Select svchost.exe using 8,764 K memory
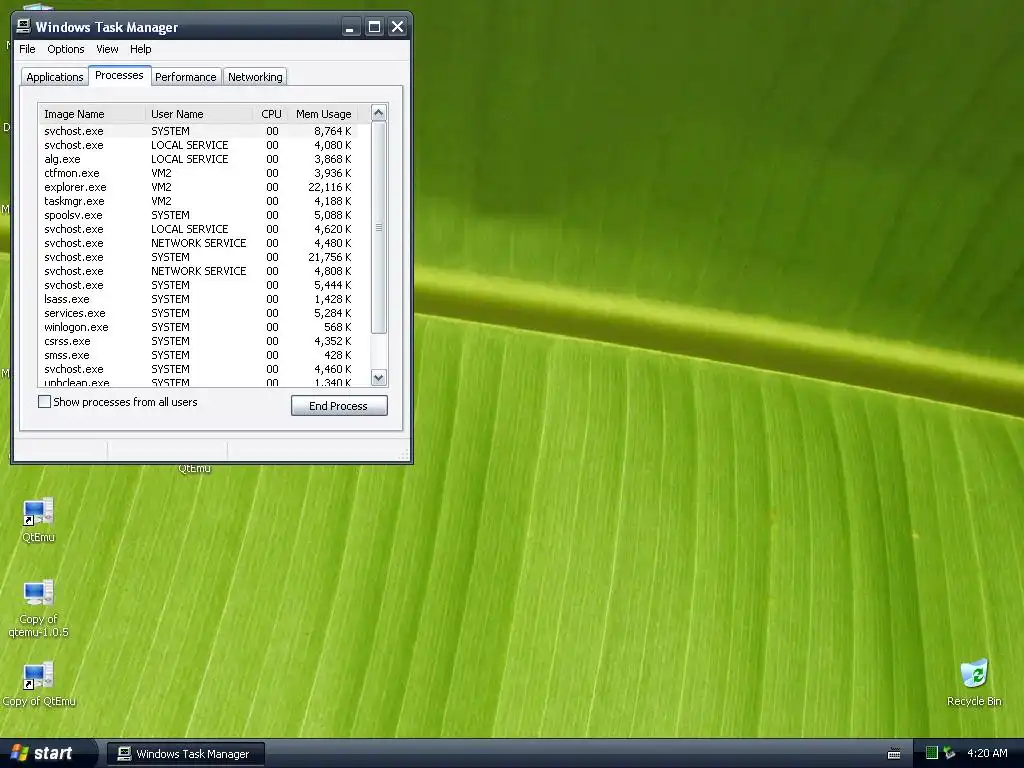Viewport: 1024px width, 768px height. (198, 131)
